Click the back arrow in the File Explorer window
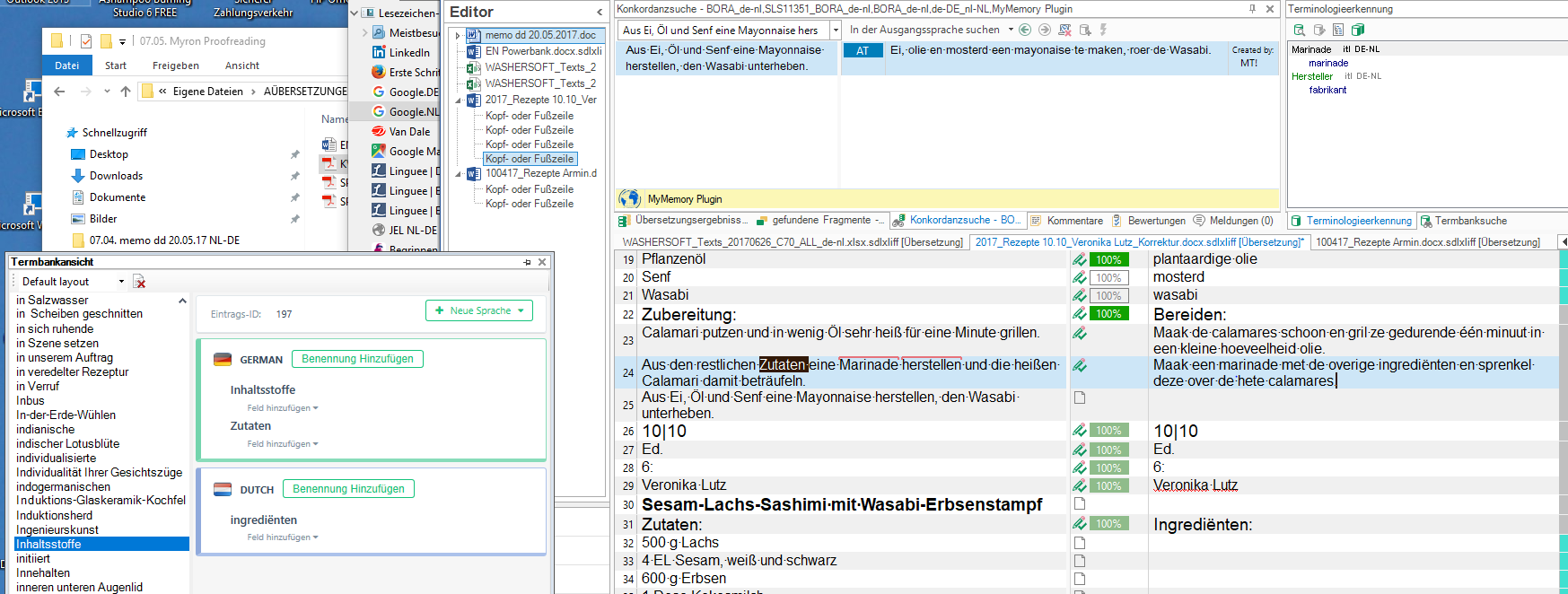Image resolution: width=1568 pixels, height=594 pixels. pyautogui.click(x=59, y=91)
